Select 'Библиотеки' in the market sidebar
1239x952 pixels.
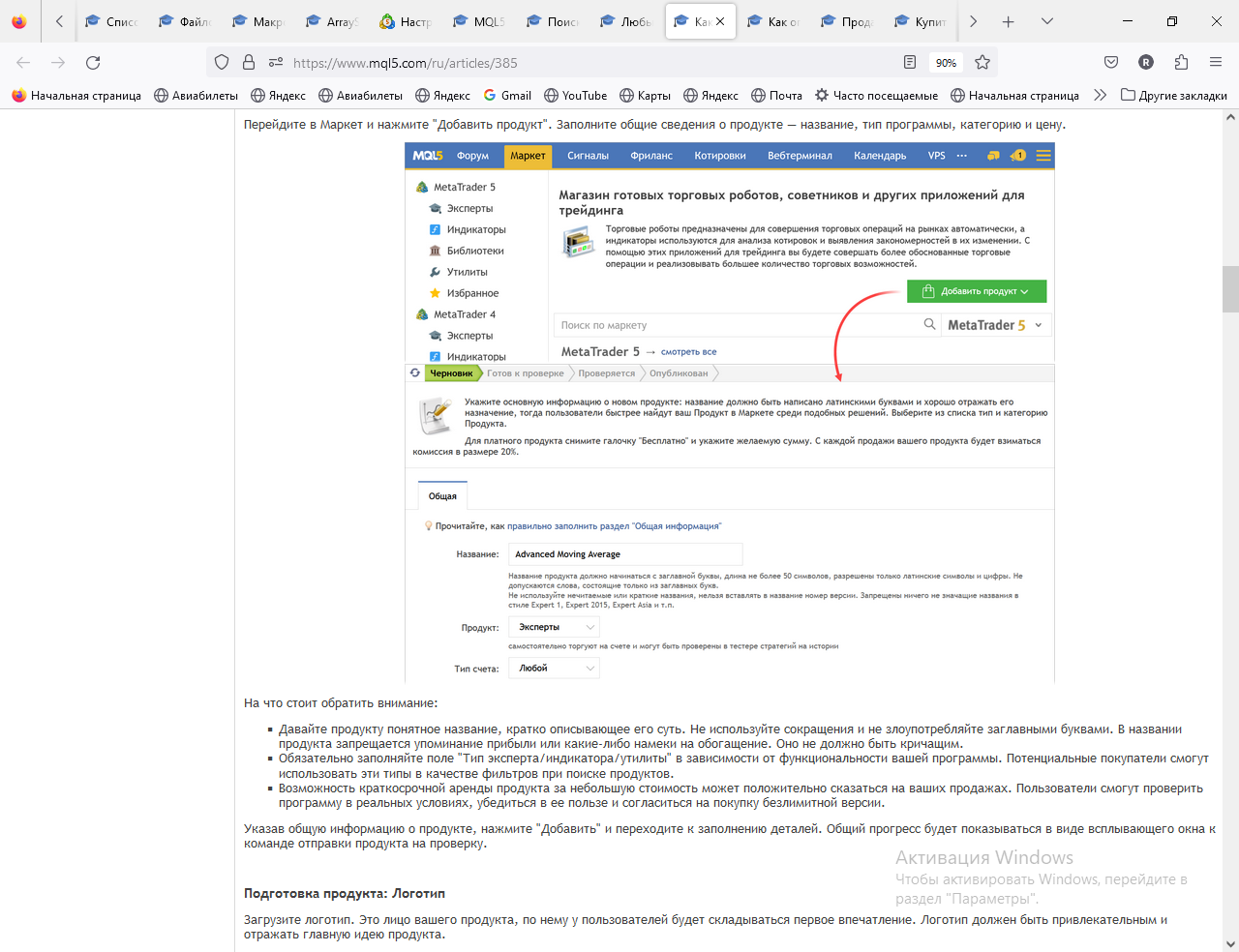click(475, 251)
